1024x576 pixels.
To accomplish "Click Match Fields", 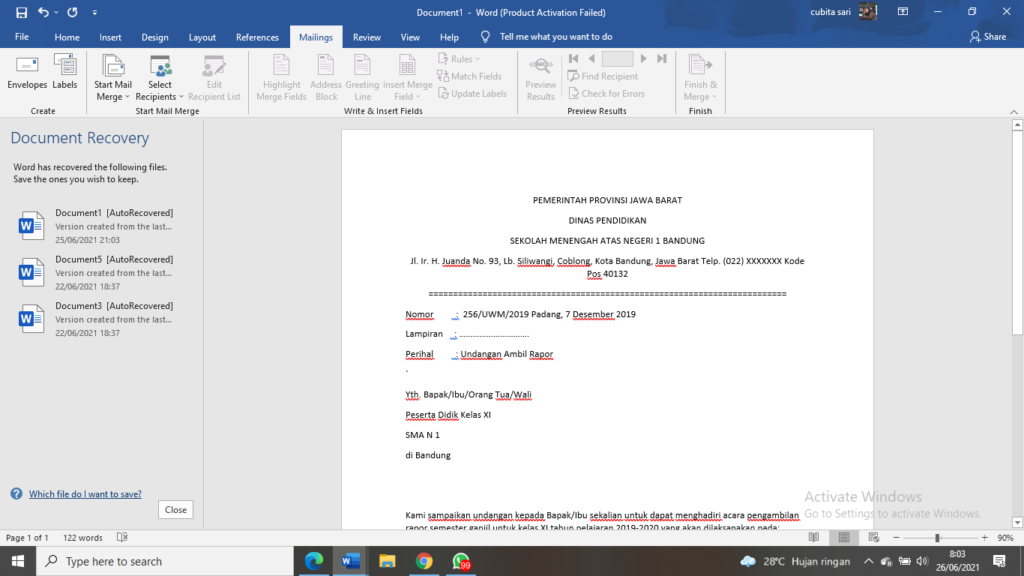I will coord(470,76).
